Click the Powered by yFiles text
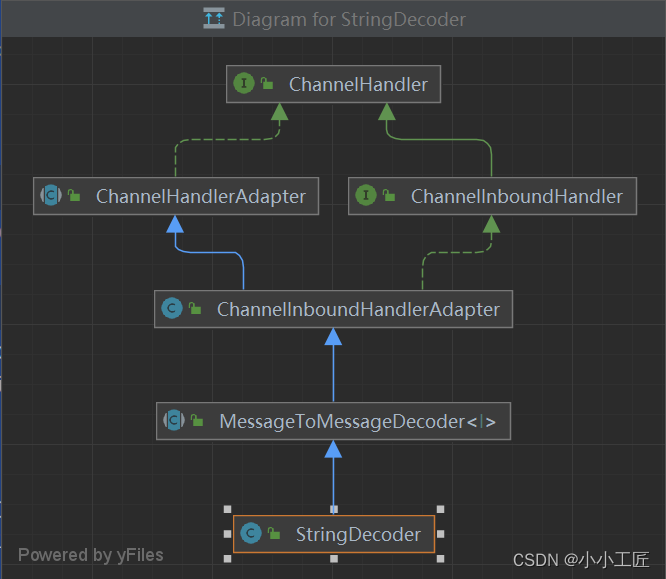The image size is (666, 579). [90, 554]
